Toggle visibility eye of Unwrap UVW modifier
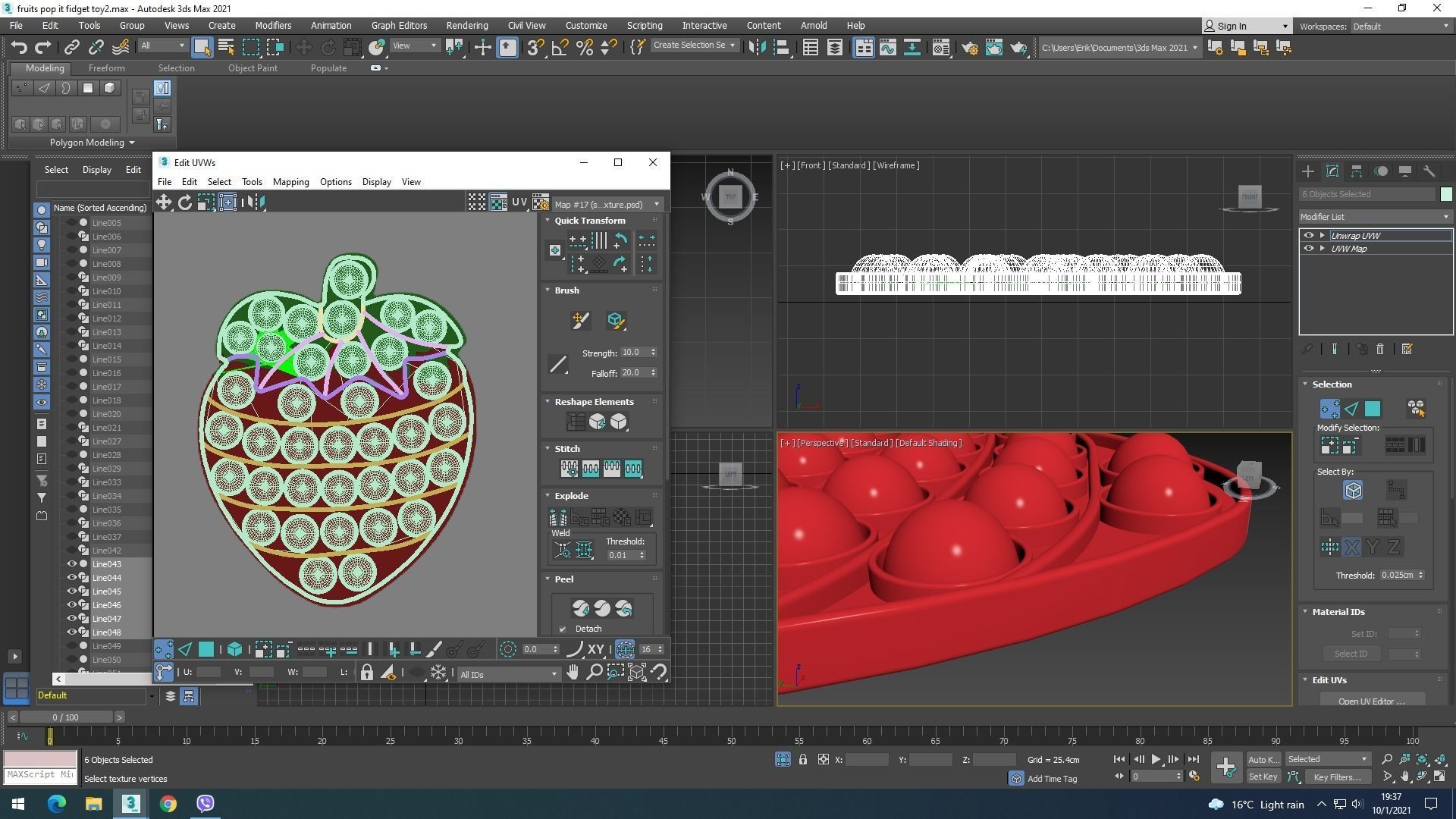The image size is (1456, 819). [x=1308, y=236]
